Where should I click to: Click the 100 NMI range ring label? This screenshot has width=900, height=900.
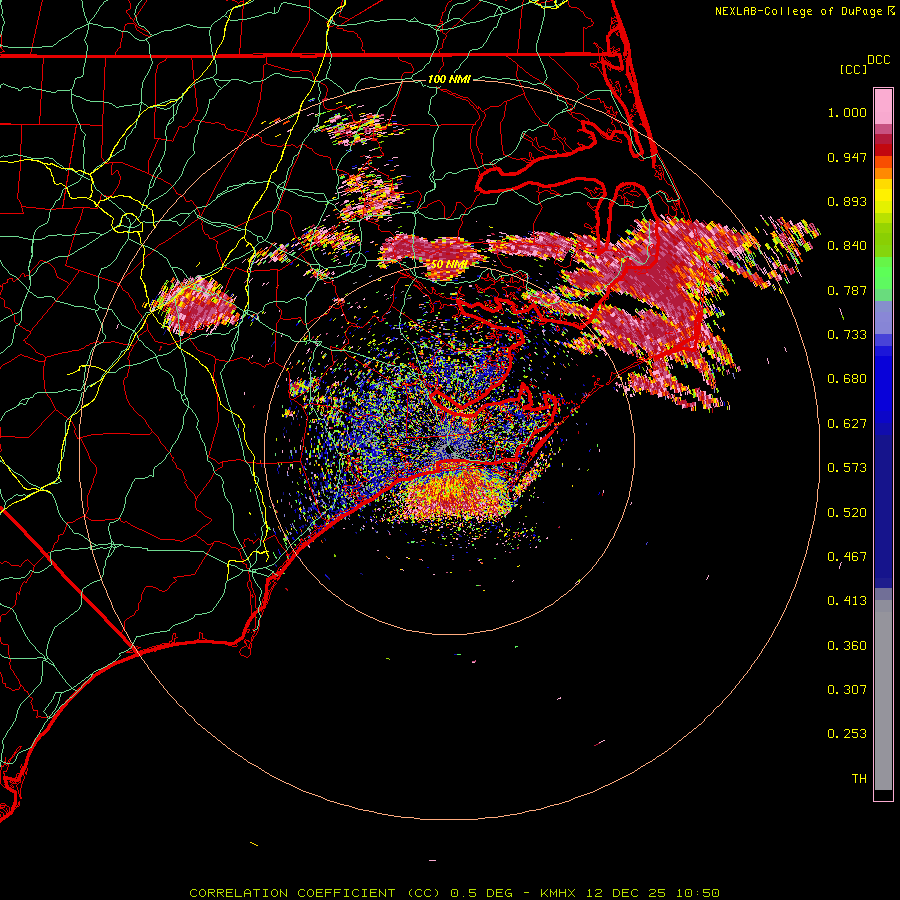coord(449,79)
